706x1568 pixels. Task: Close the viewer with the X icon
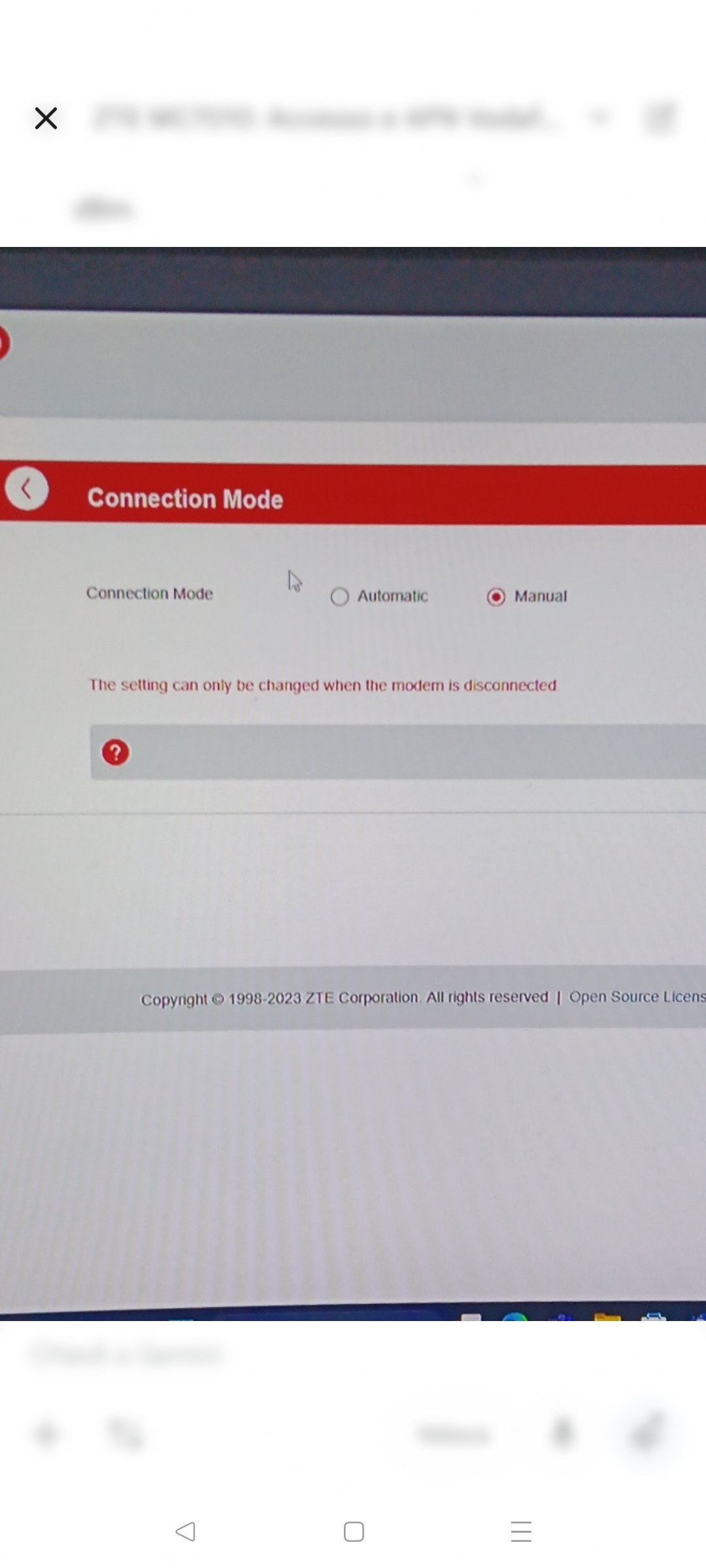pyautogui.click(x=46, y=118)
